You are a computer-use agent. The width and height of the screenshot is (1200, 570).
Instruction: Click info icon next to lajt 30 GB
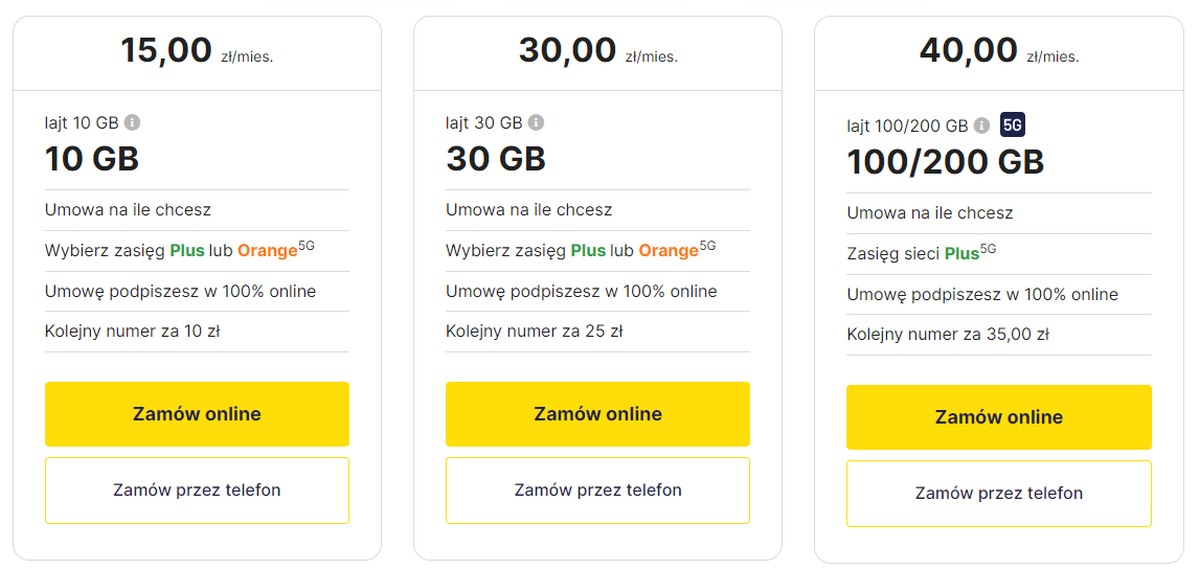536,123
